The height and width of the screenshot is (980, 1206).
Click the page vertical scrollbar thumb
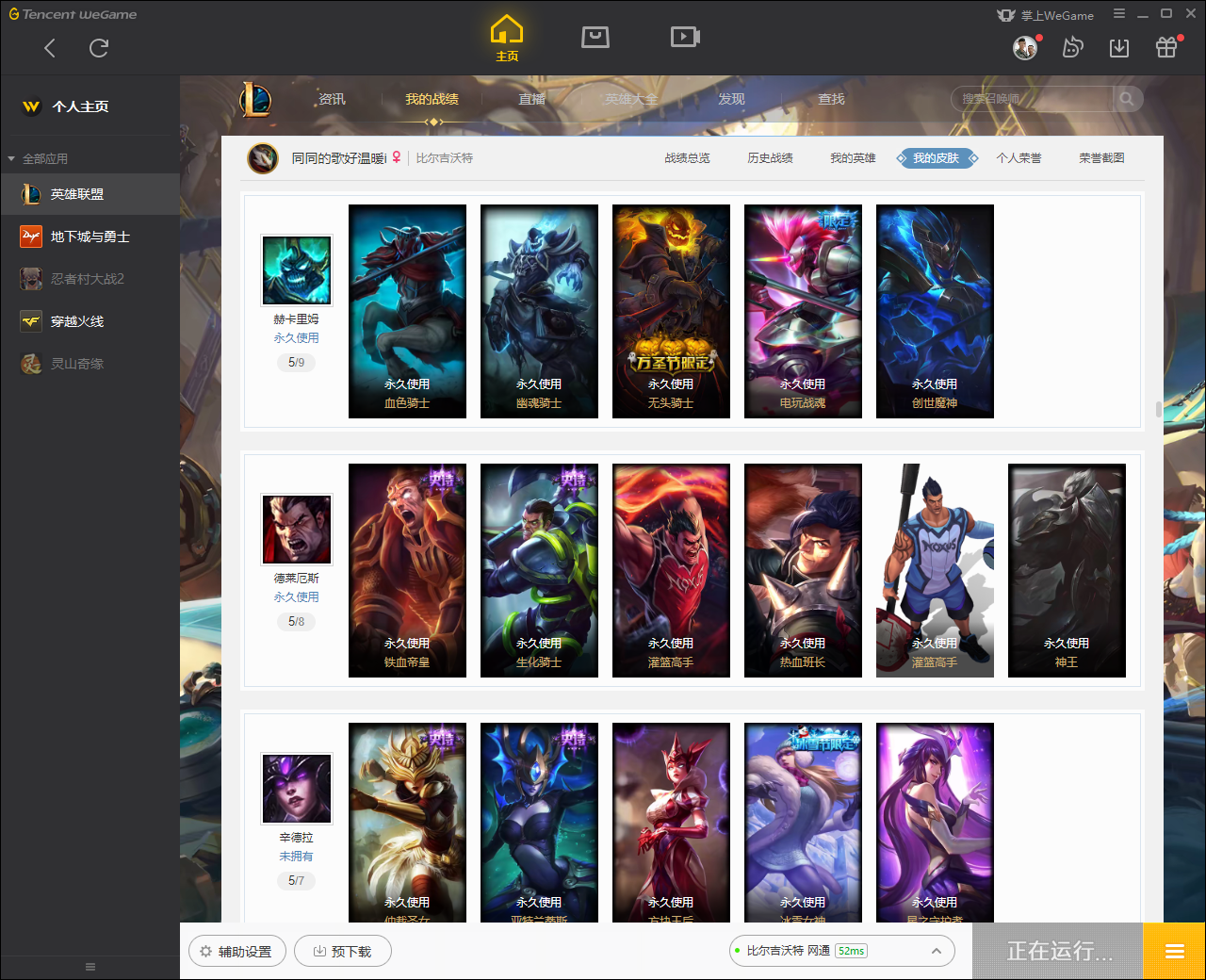coord(1159,409)
